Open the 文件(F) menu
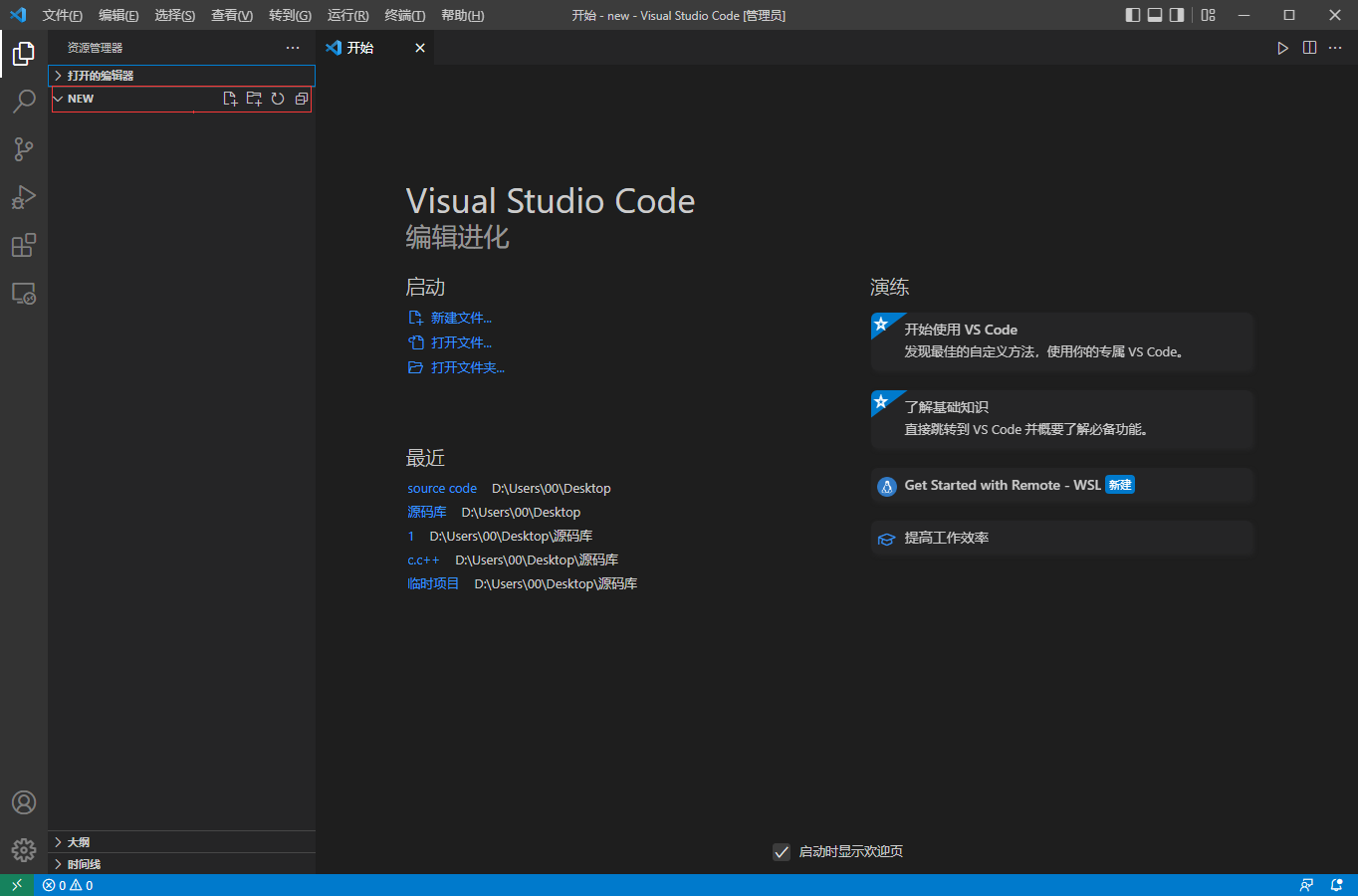The height and width of the screenshot is (896, 1358). [63, 15]
